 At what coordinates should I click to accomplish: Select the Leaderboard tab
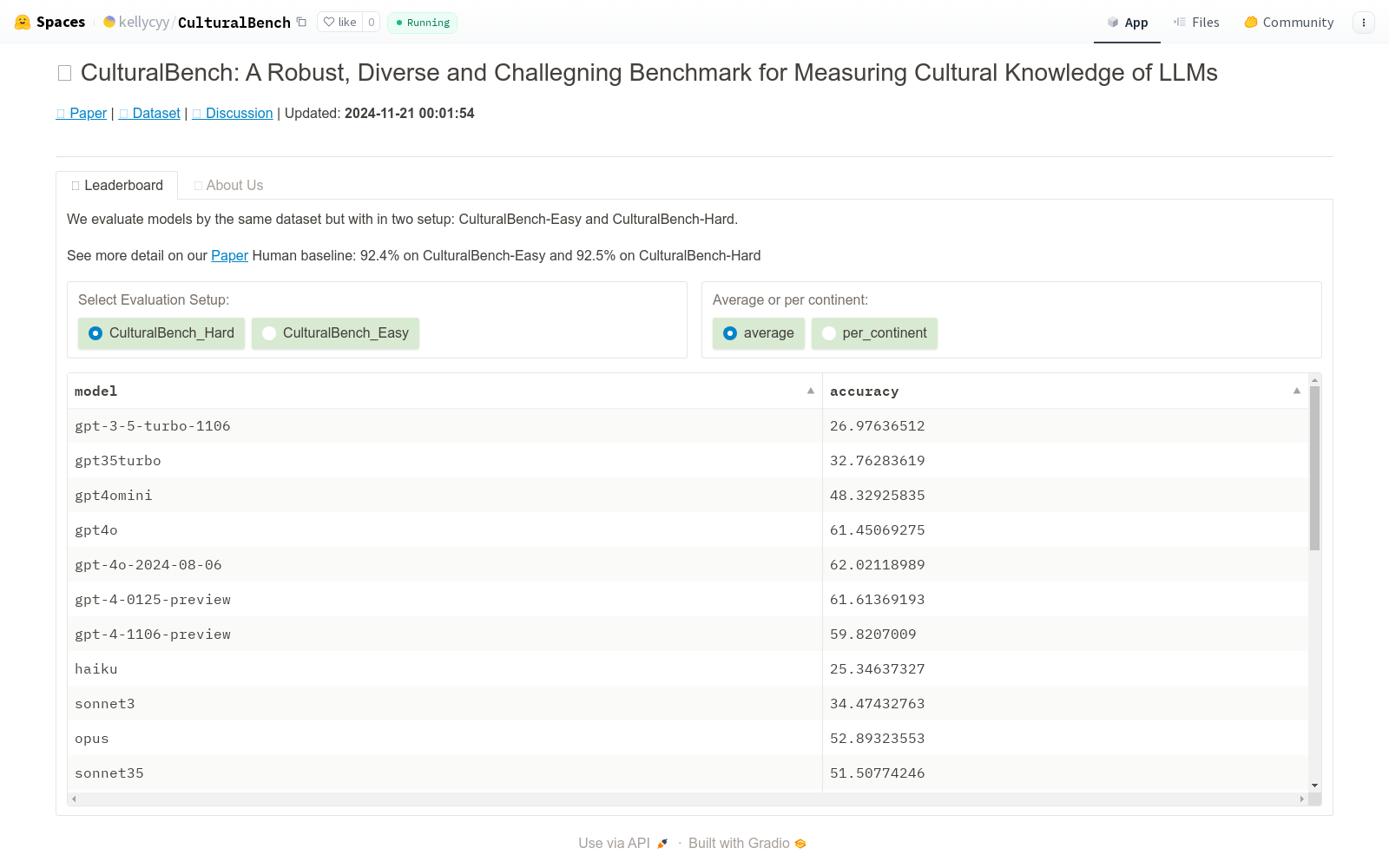click(117, 185)
